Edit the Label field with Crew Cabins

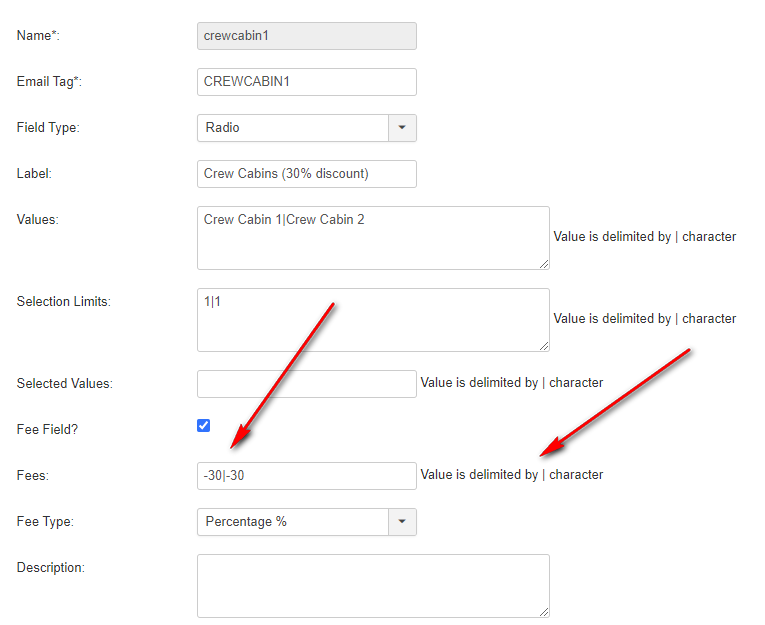coord(306,174)
